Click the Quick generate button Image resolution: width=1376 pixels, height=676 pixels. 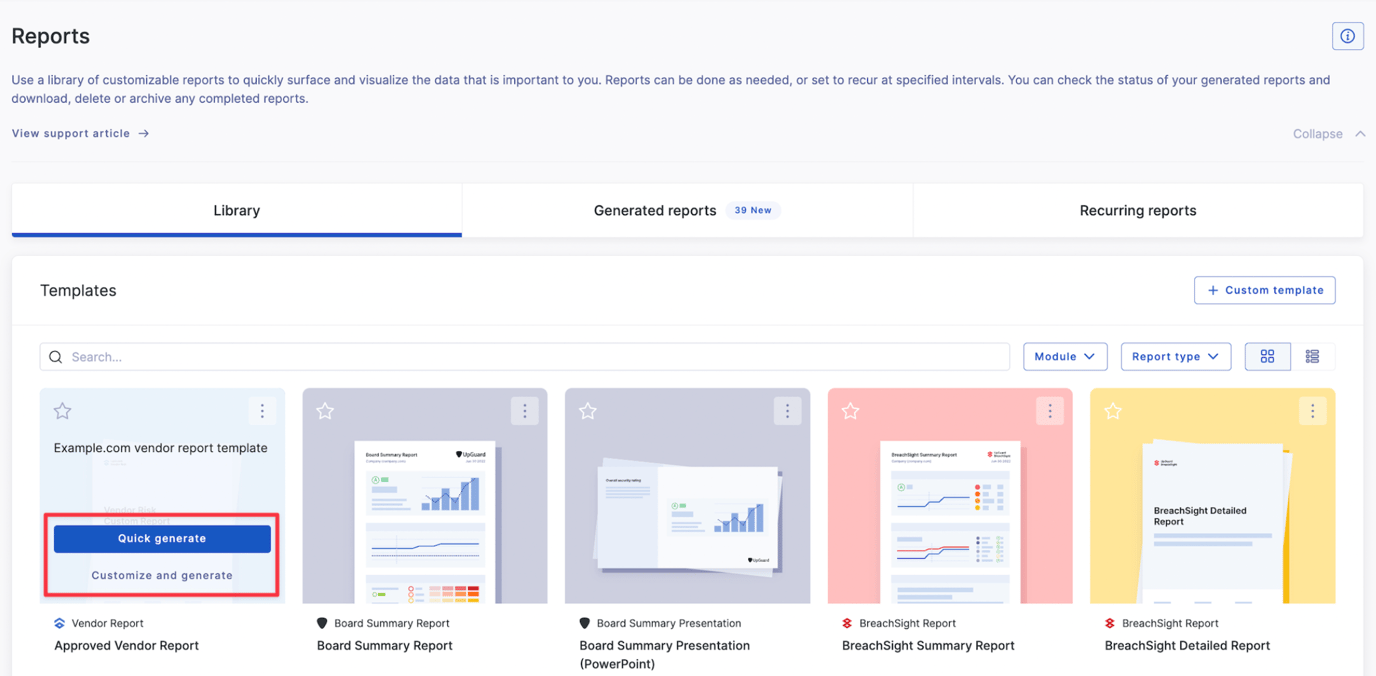click(x=161, y=538)
